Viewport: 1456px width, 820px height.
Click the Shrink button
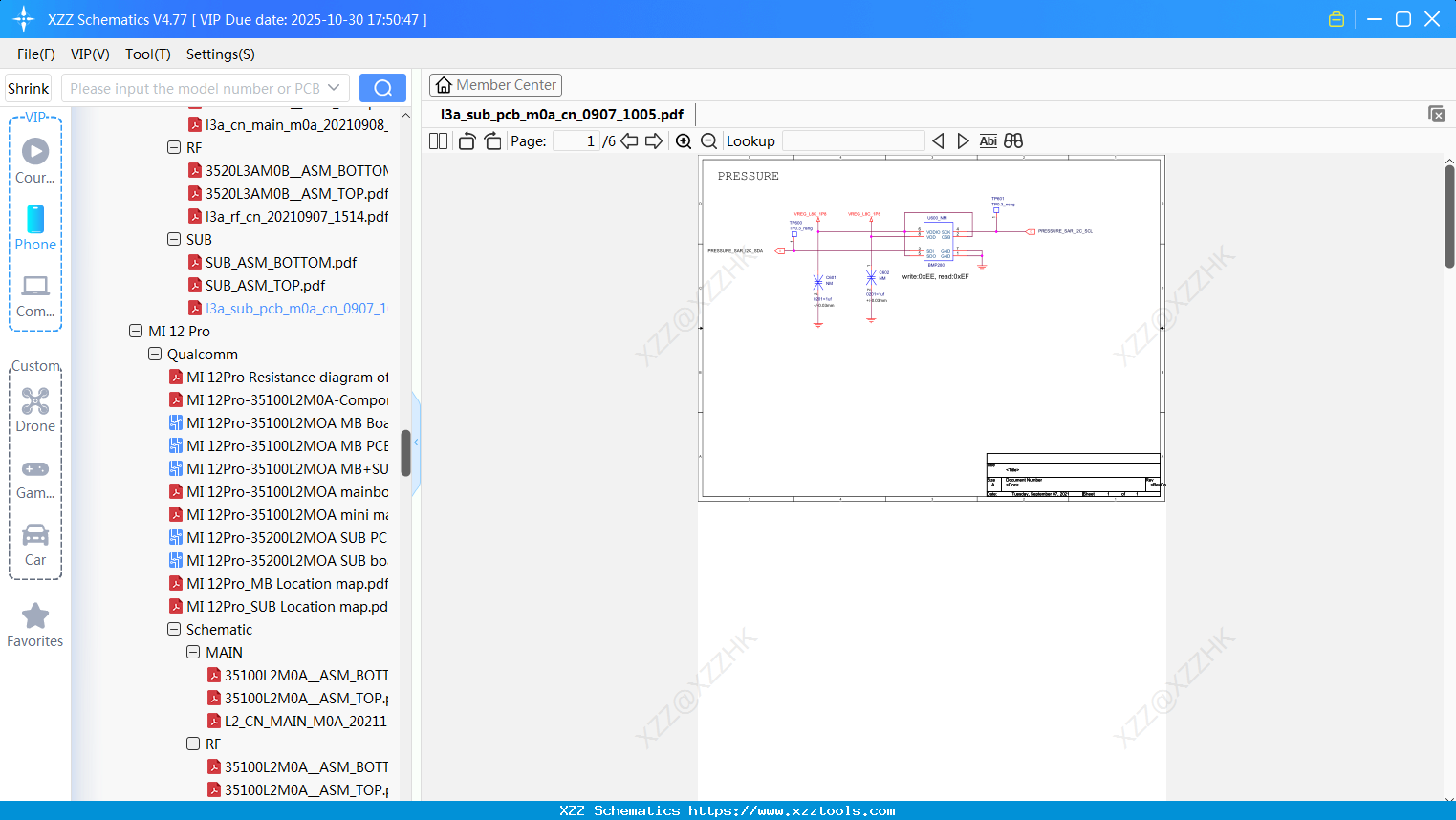(x=28, y=87)
